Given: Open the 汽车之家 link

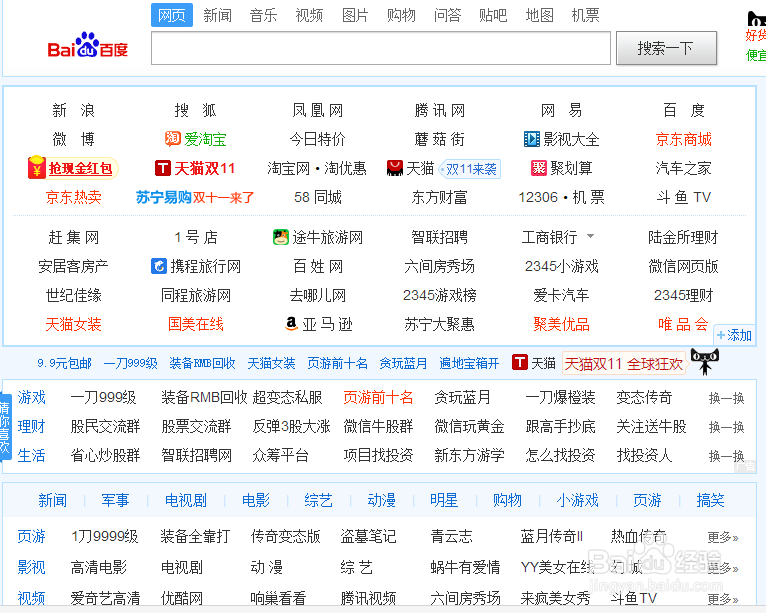Looking at the screenshot, I should [x=683, y=169].
